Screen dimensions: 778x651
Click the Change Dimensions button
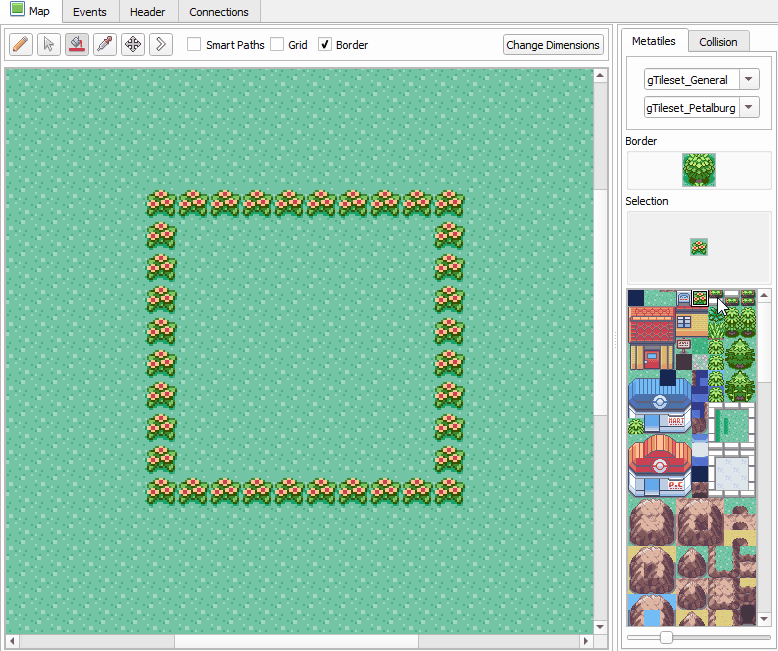(x=553, y=45)
